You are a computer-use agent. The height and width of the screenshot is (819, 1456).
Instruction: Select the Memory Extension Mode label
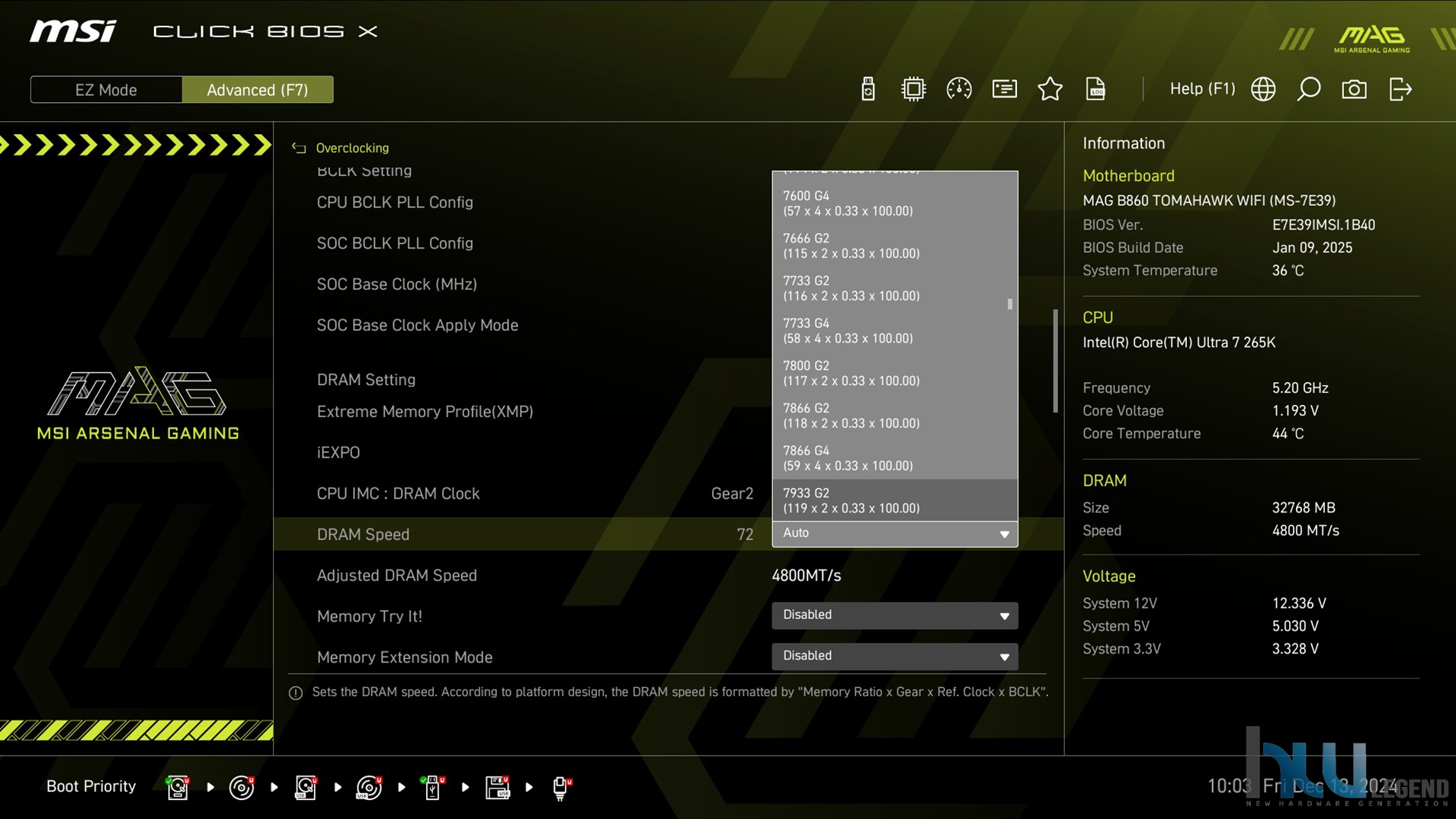pos(404,657)
